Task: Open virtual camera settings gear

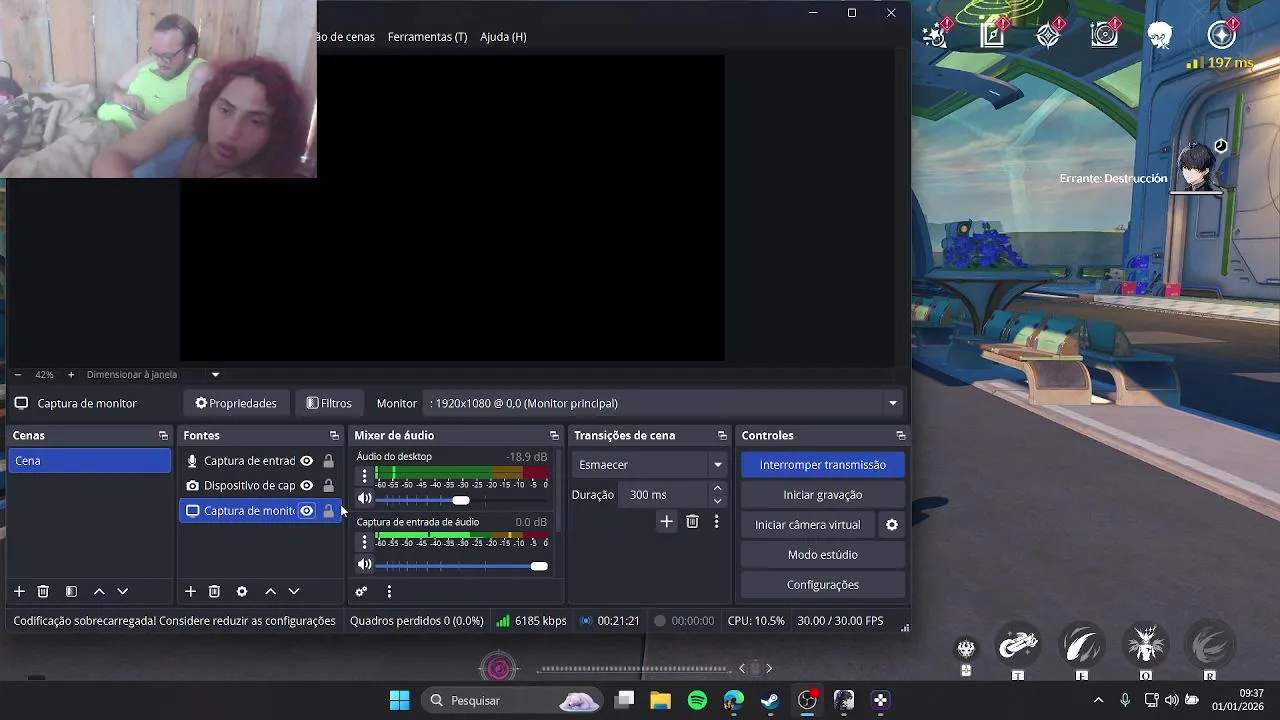Action: (892, 525)
